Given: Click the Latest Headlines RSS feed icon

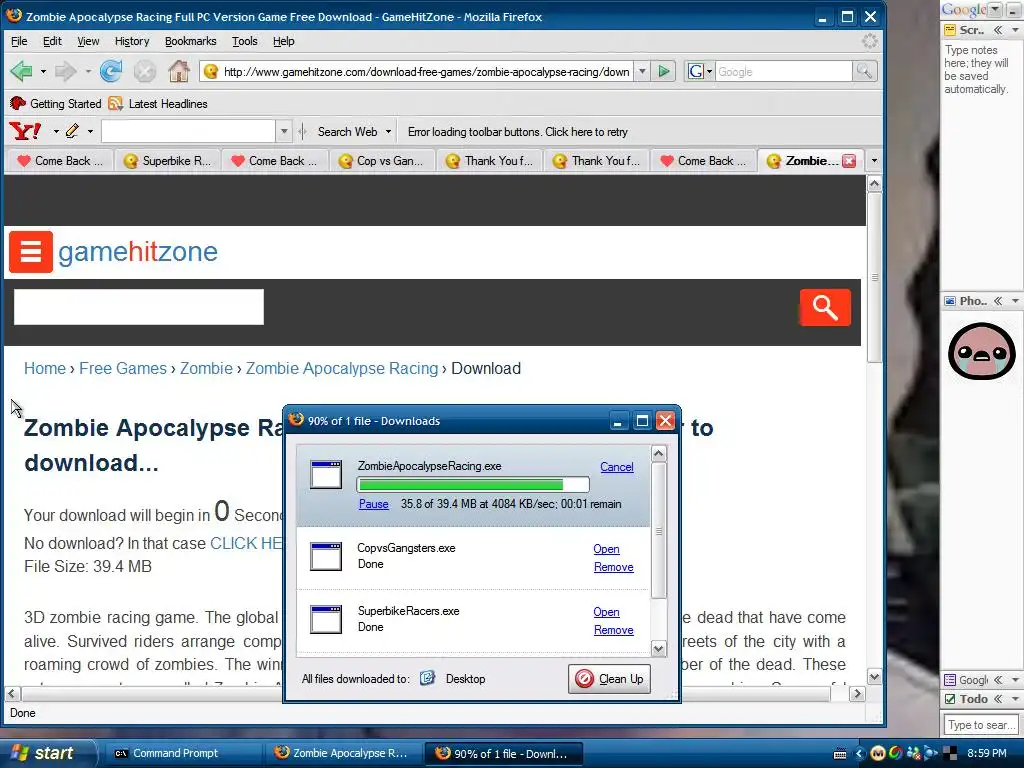Looking at the screenshot, I should coord(116,104).
